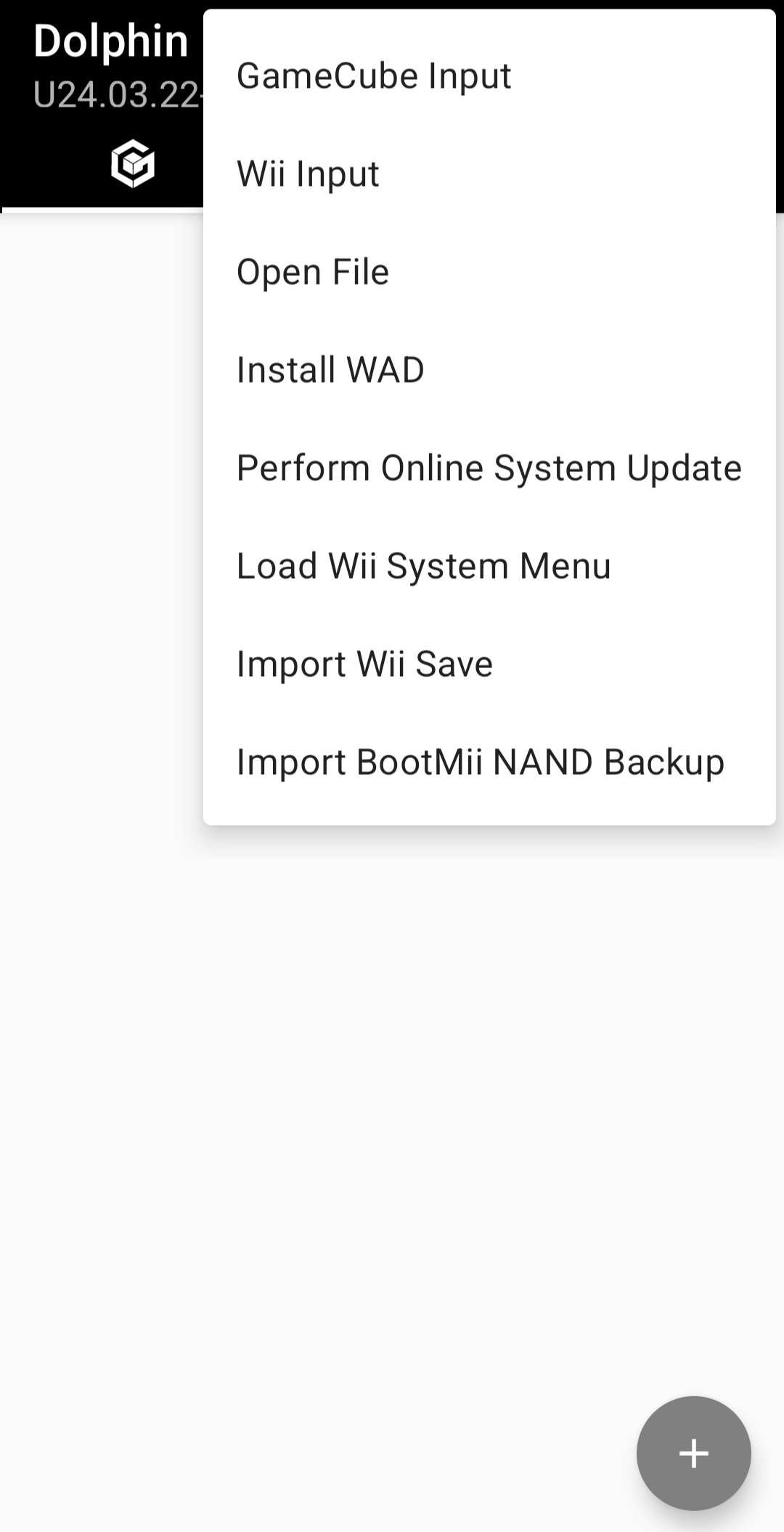Image resolution: width=784 pixels, height=1532 pixels.
Task: Restore a NAND via Import BootMii item
Action: (481, 762)
